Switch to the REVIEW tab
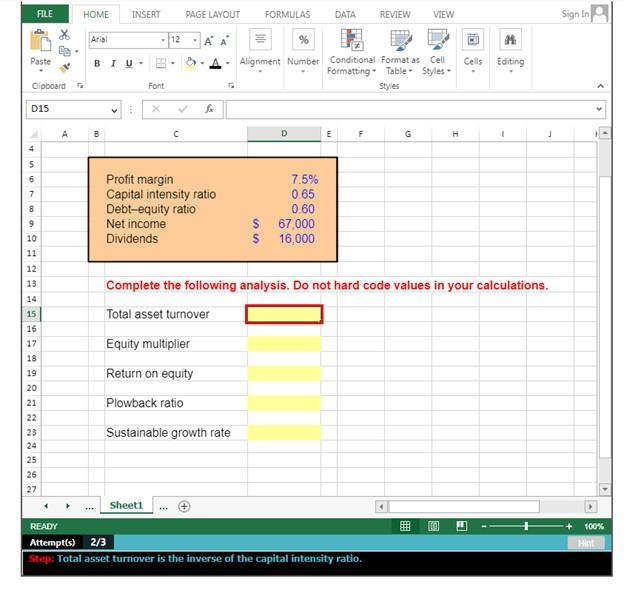The width and height of the screenshot is (624, 593). pyautogui.click(x=395, y=15)
